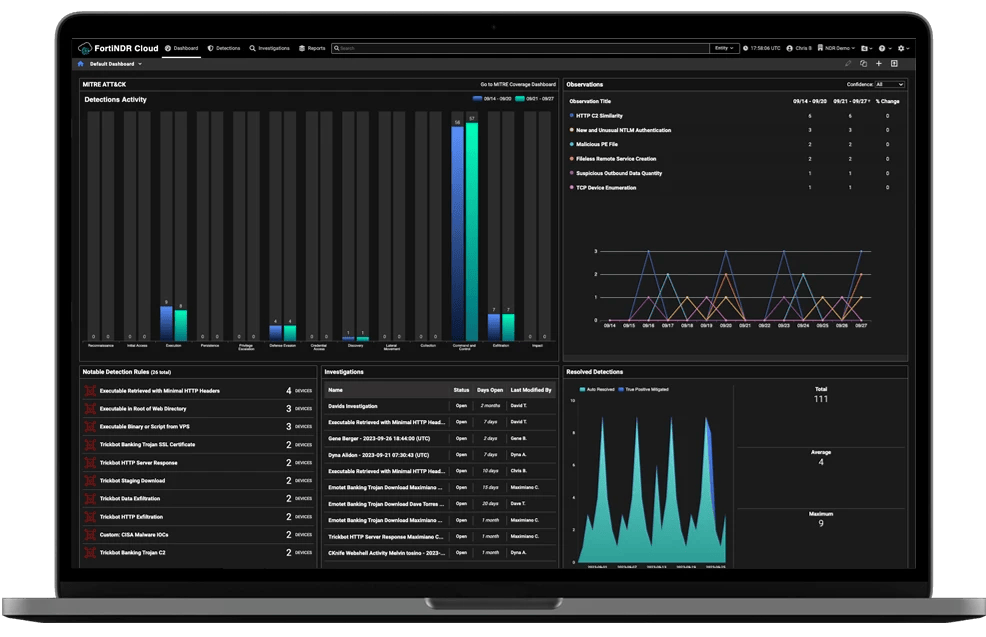Click the edit dashboard pencil icon
This screenshot has width=986, height=637.
pos(848,64)
